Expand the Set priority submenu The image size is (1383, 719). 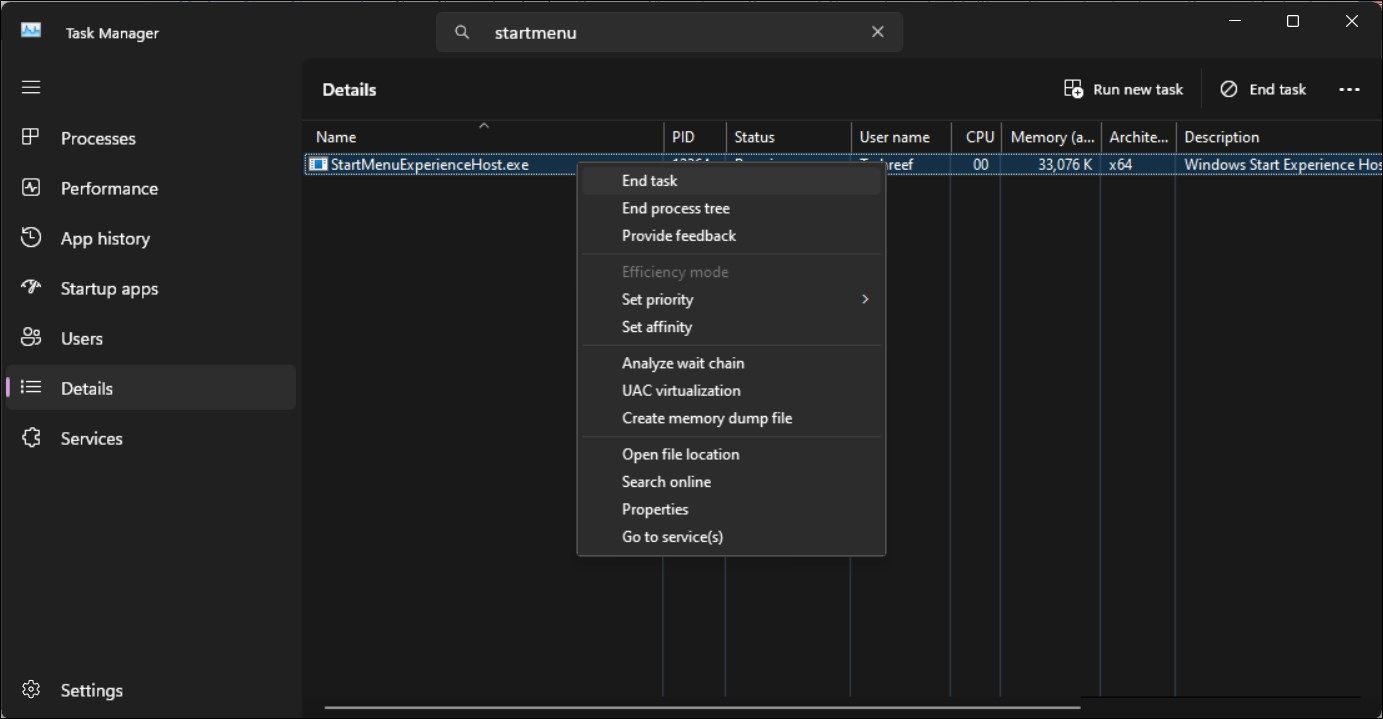pos(657,299)
